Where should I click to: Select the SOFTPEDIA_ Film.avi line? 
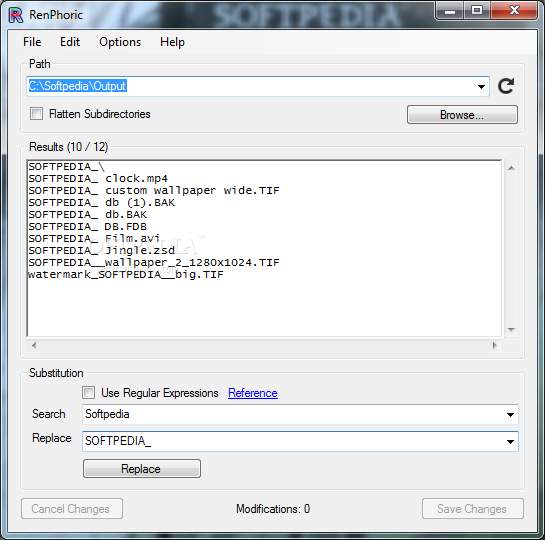[94, 239]
